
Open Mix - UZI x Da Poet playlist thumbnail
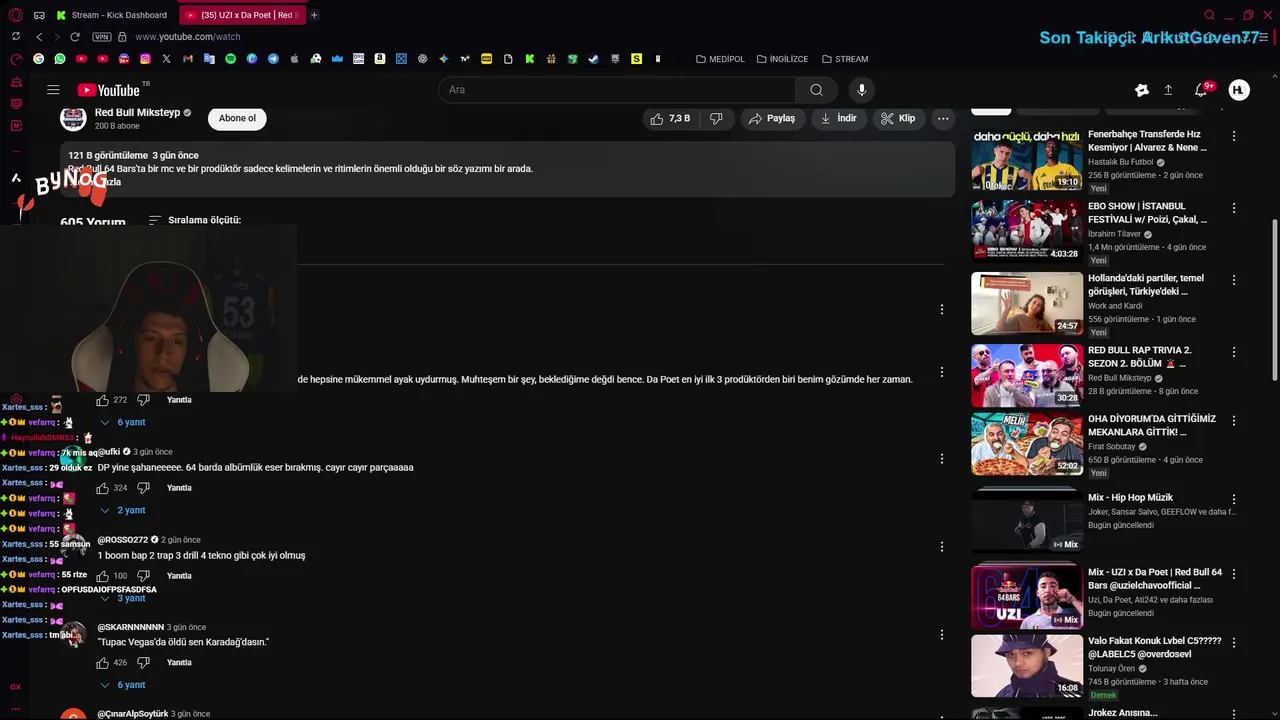pos(1026,597)
